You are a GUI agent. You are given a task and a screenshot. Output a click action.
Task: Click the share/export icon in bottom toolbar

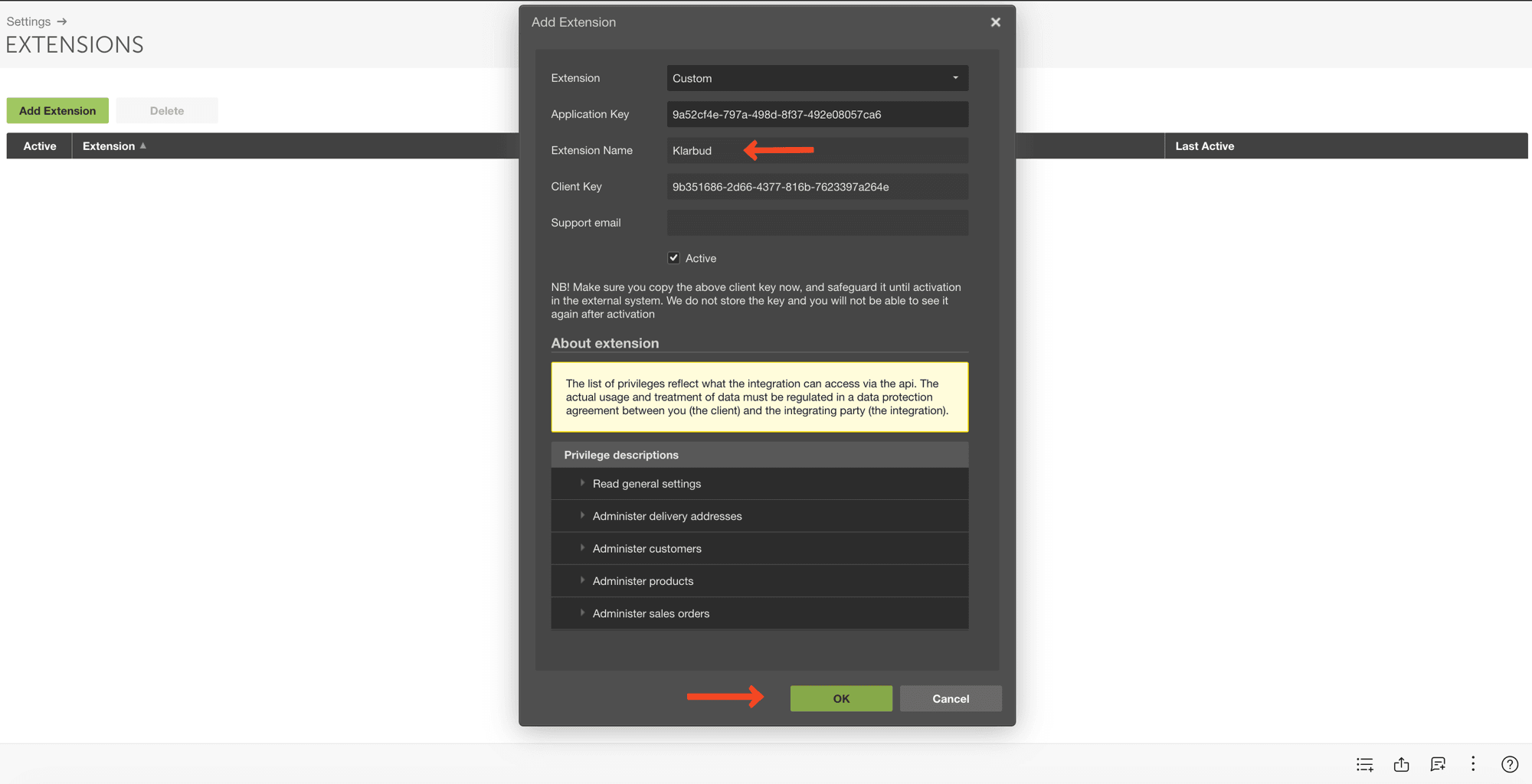pos(1401,764)
